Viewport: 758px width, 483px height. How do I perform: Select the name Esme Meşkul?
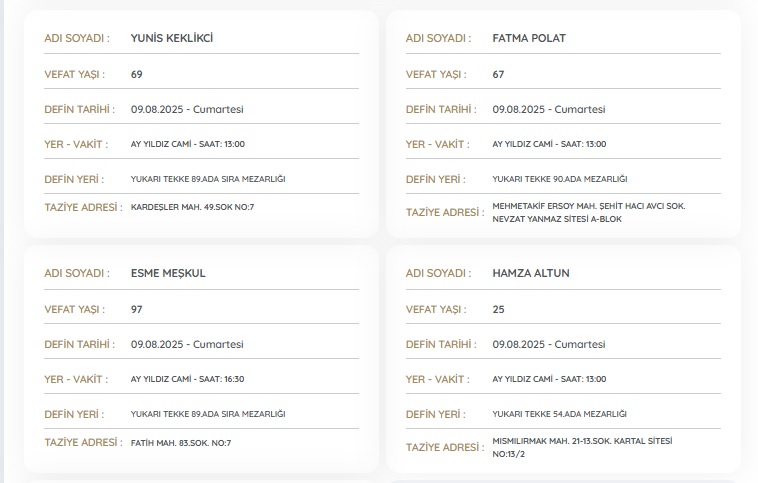click(168, 273)
